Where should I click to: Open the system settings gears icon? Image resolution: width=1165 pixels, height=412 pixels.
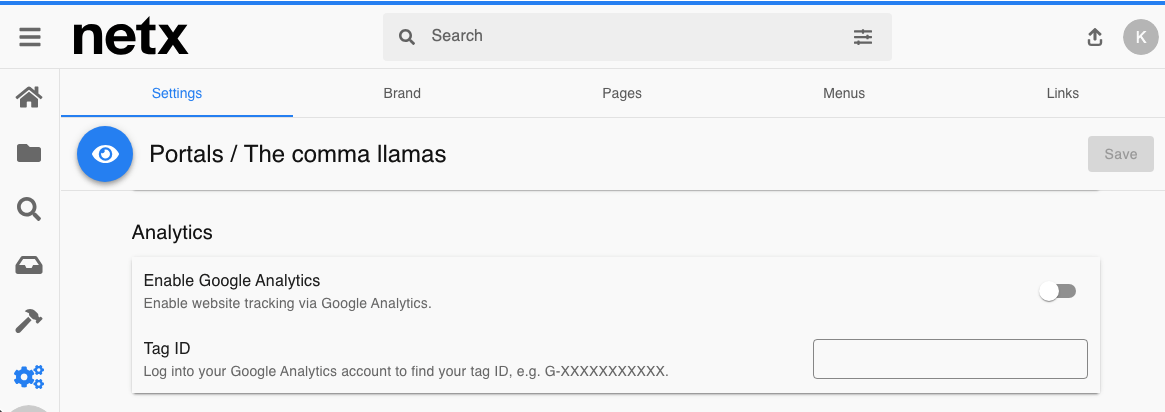[x=29, y=377]
